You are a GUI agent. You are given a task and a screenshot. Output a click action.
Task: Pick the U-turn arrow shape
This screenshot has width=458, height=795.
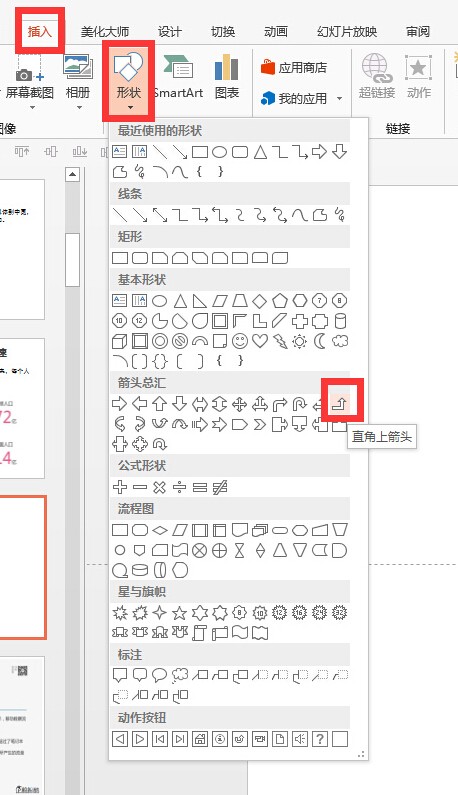pos(300,404)
